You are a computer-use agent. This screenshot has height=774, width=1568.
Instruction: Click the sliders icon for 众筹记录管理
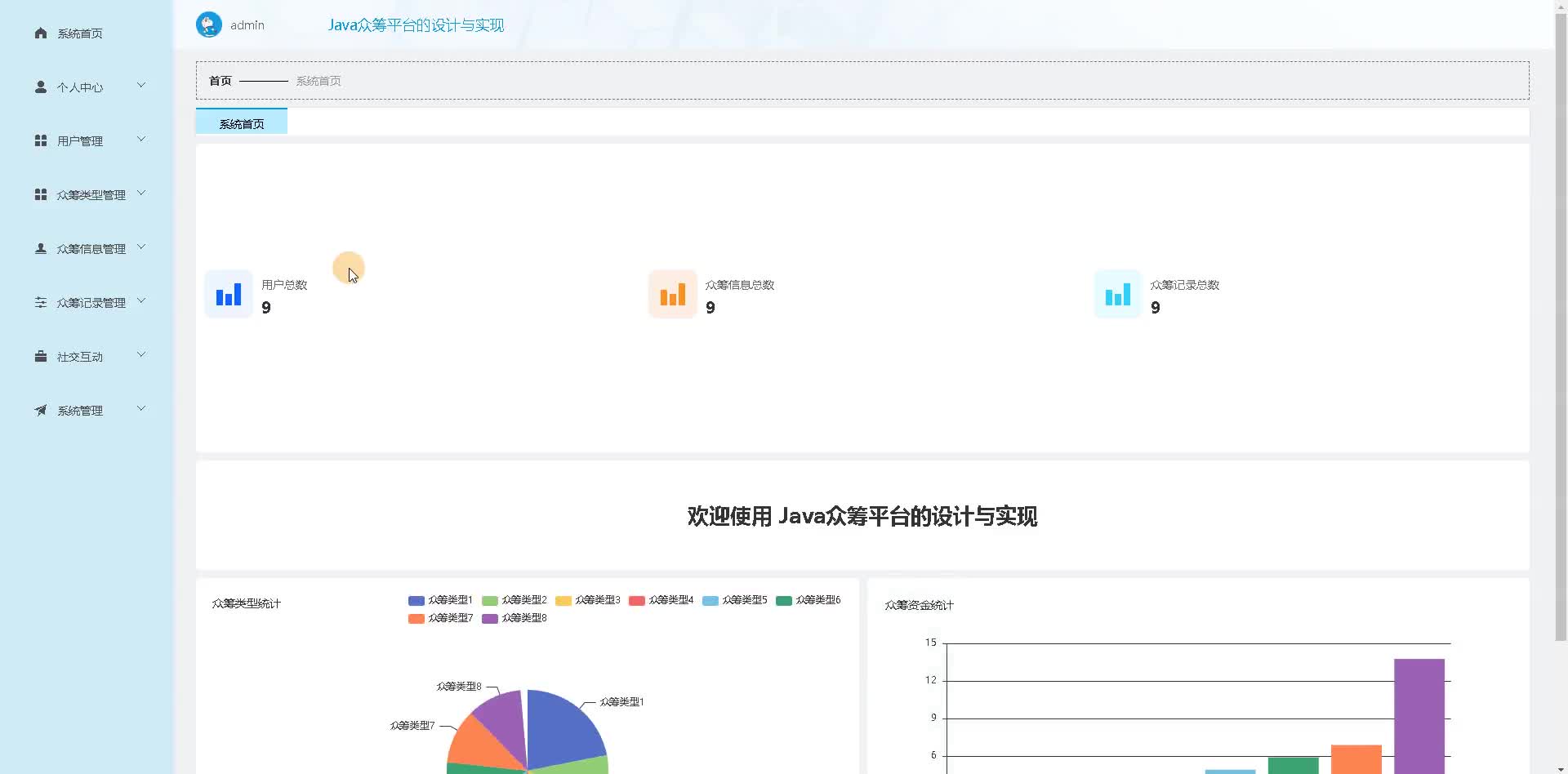(x=41, y=302)
